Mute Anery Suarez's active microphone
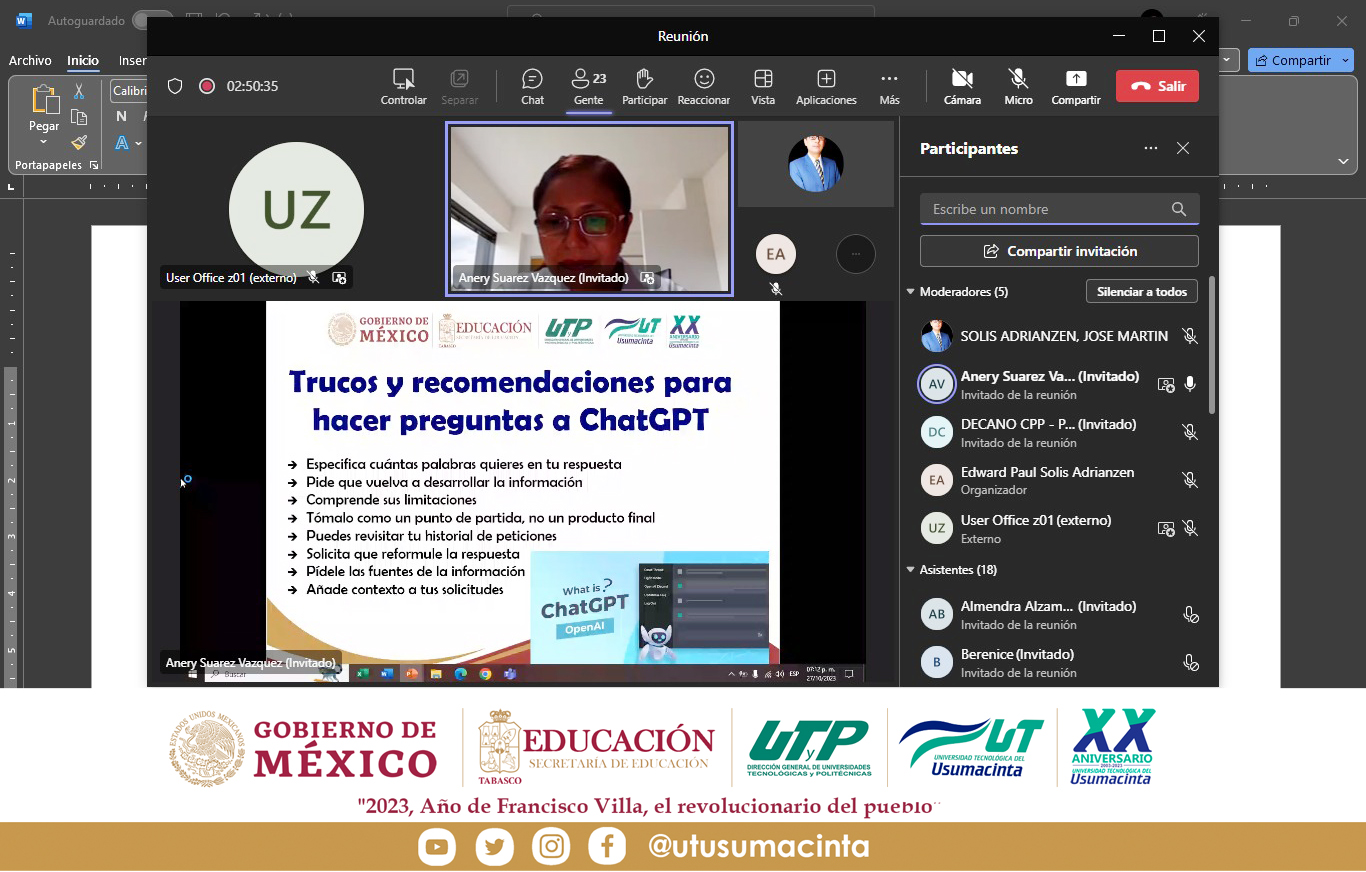The width and height of the screenshot is (1366, 872). click(1190, 384)
